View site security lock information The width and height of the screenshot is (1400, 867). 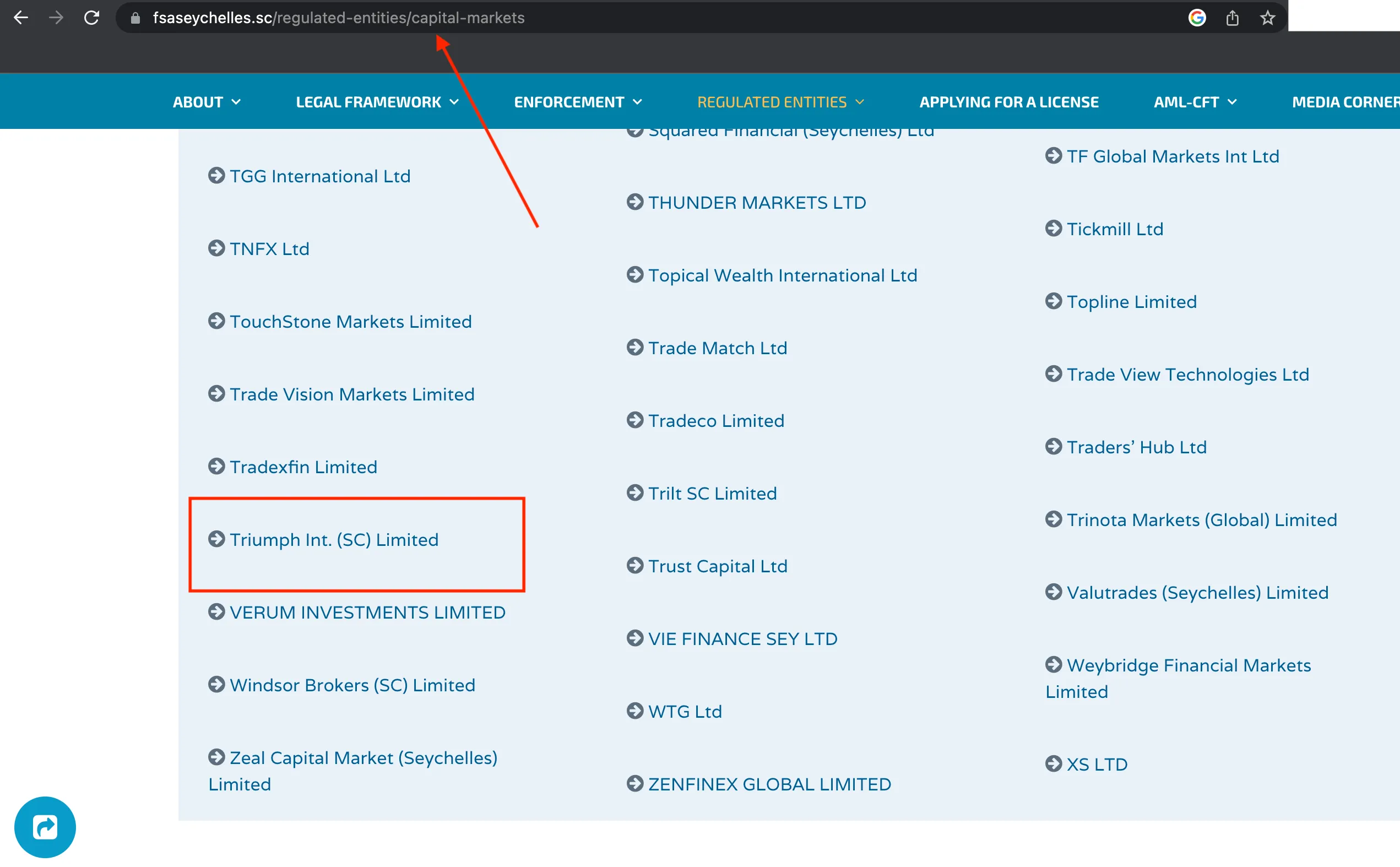135,18
